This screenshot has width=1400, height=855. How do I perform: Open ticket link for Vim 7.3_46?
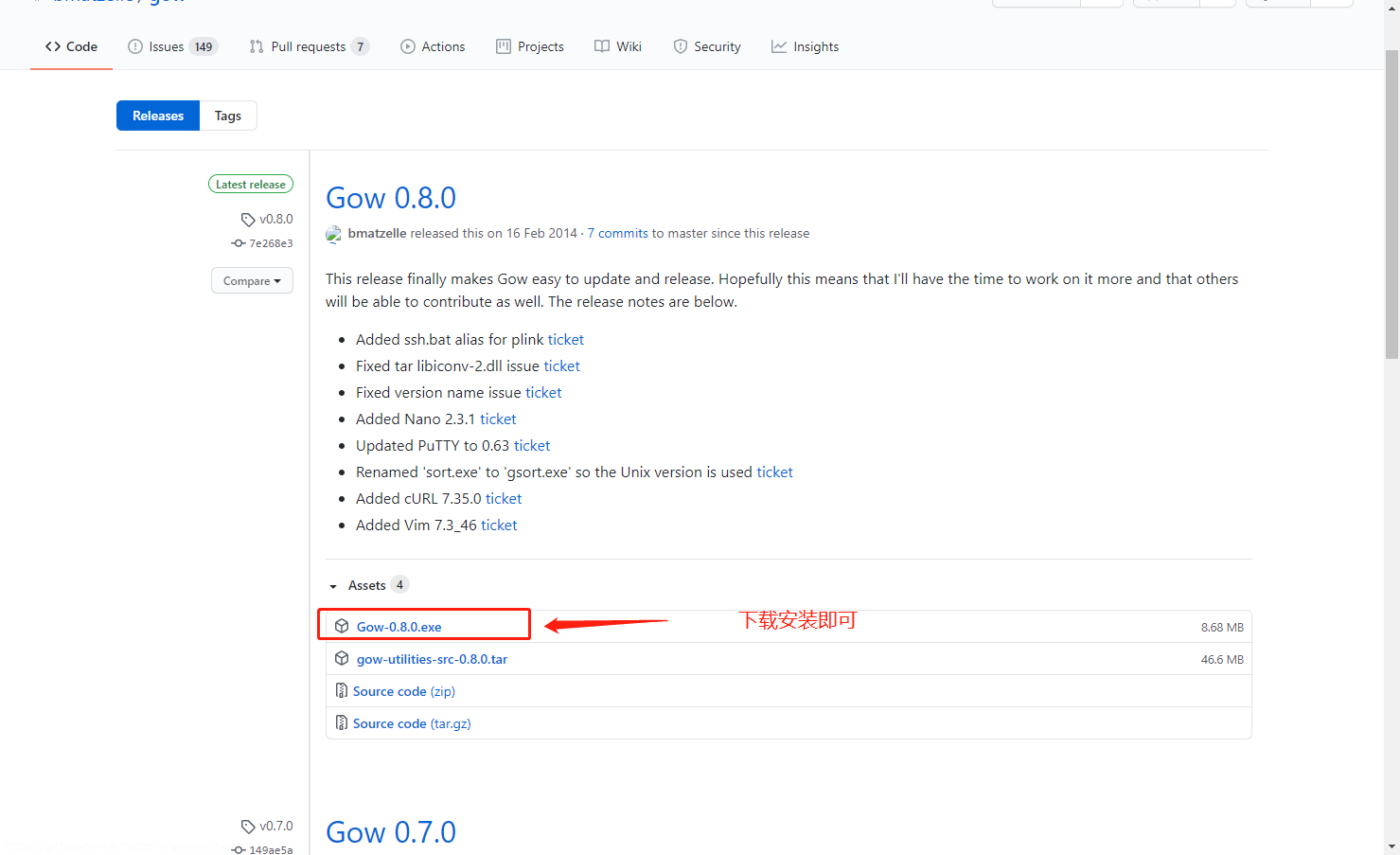coord(499,525)
